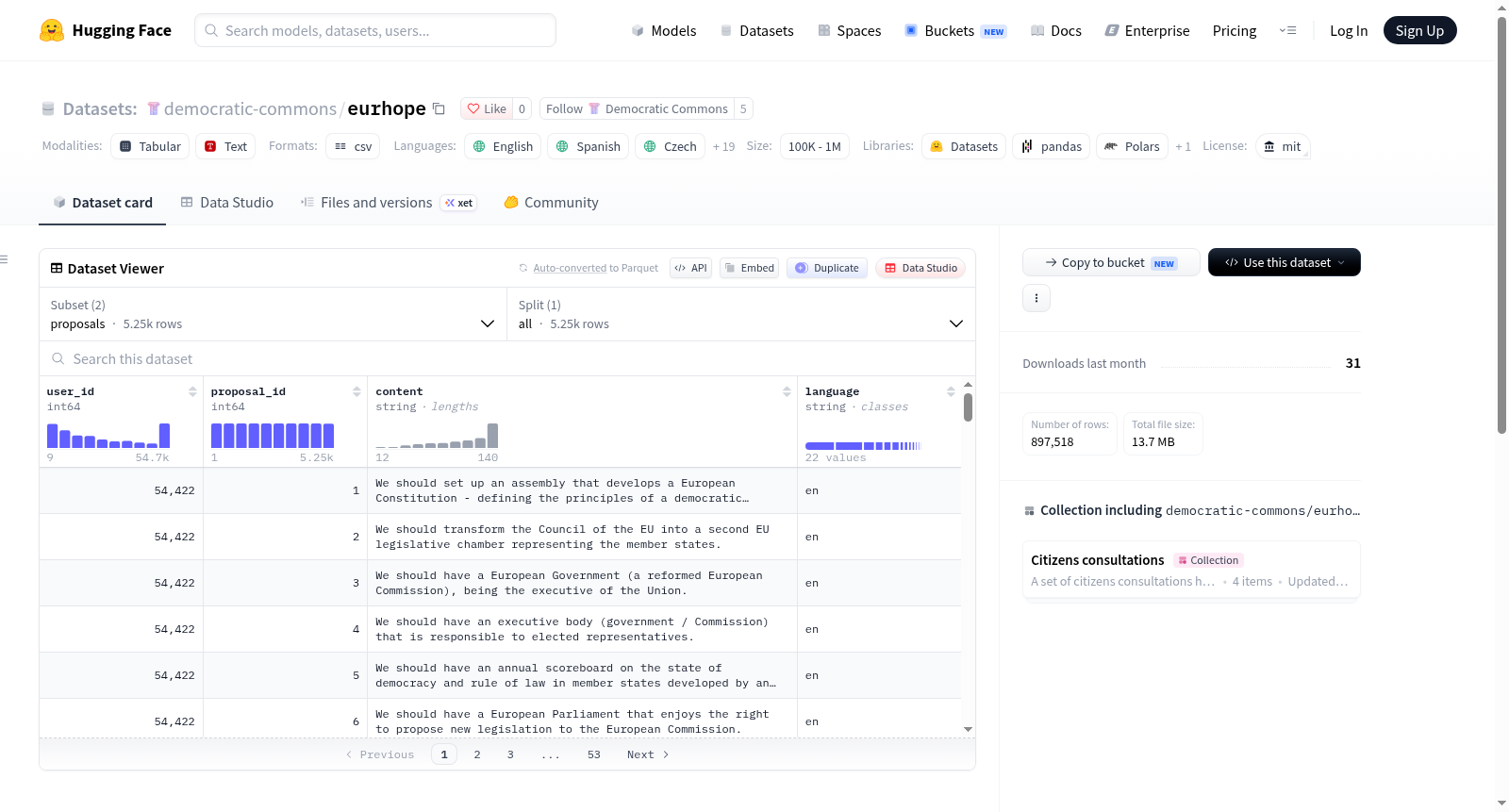Select the csv format tag

[x=353, y=146]
